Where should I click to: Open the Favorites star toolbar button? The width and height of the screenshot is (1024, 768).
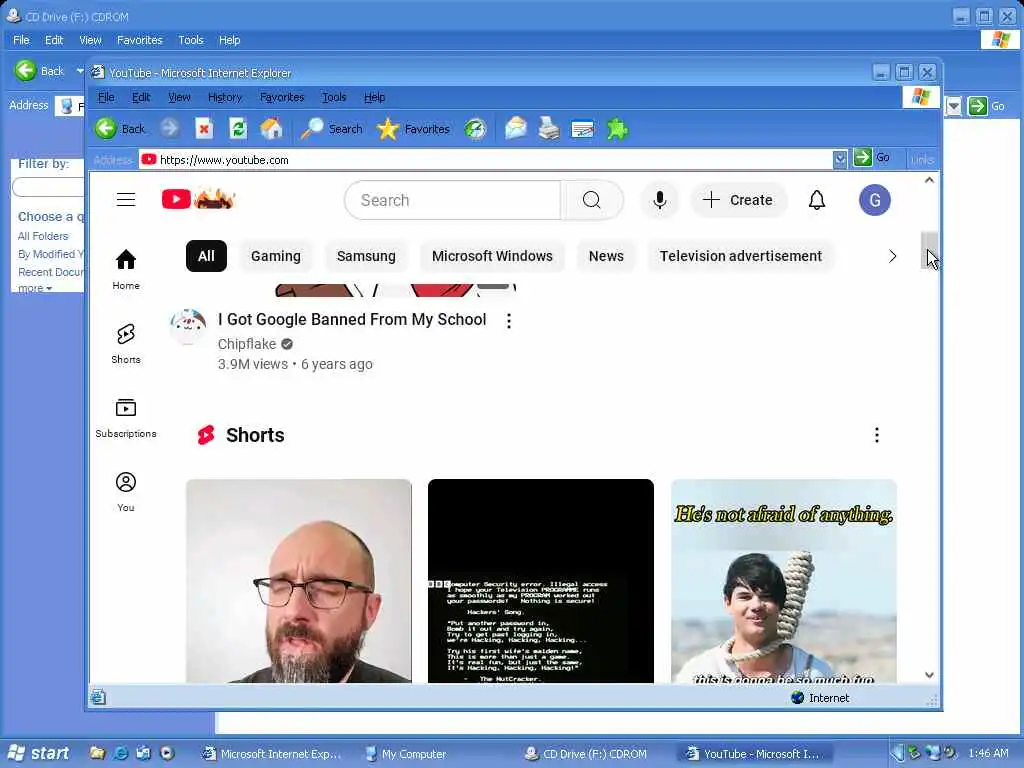[x=413, y=129]
